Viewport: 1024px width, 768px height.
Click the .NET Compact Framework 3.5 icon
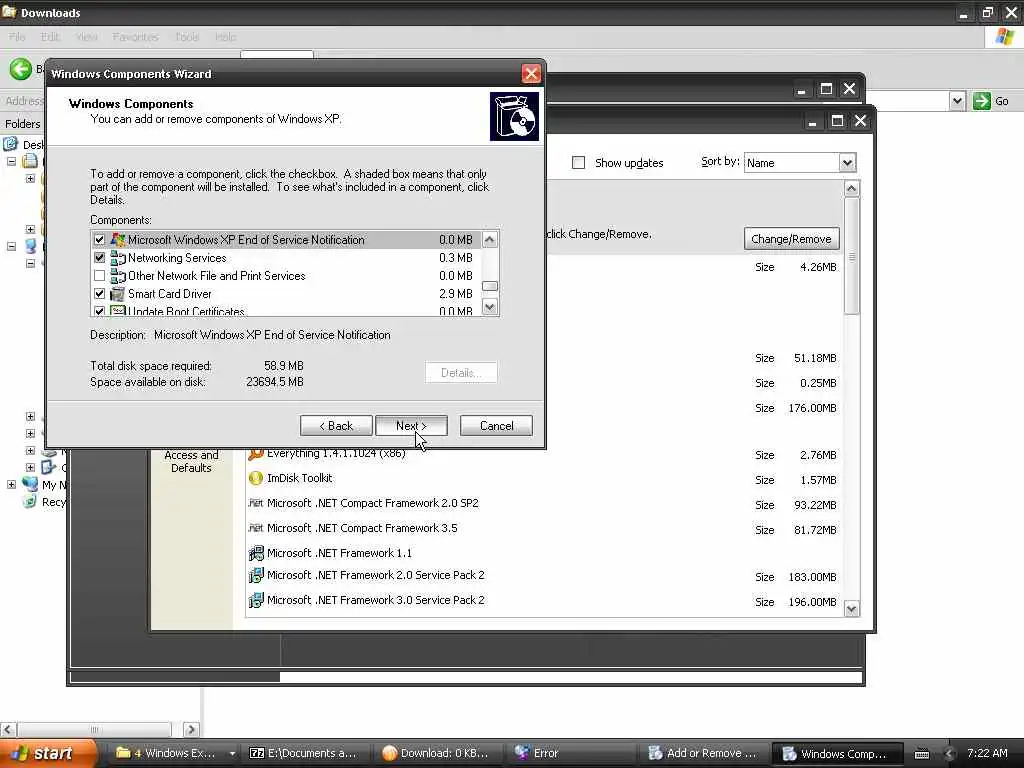pyautogui.click(x=256, y=528)
